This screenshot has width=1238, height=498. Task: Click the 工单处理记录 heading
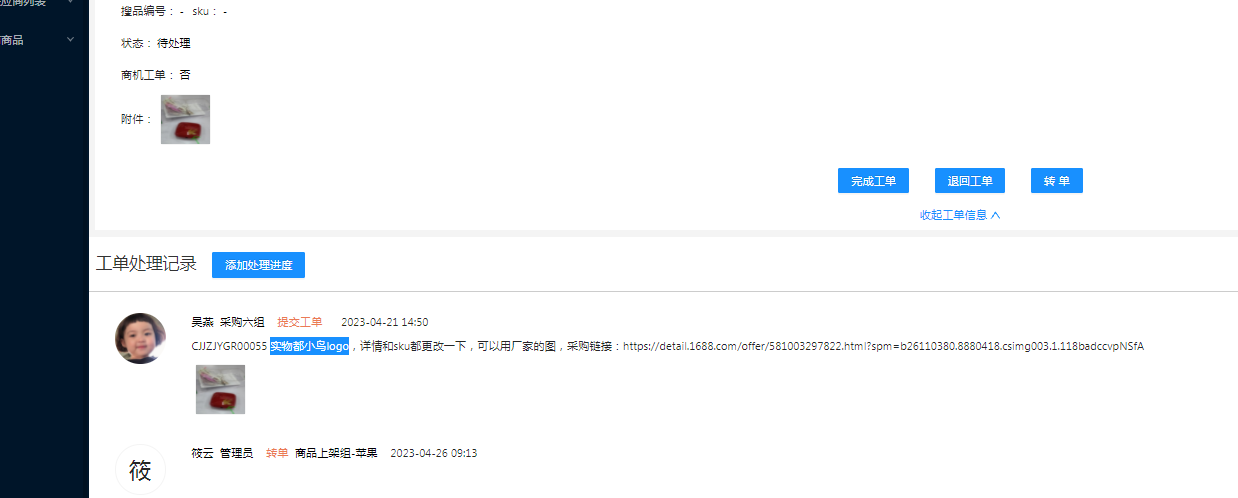146,264
